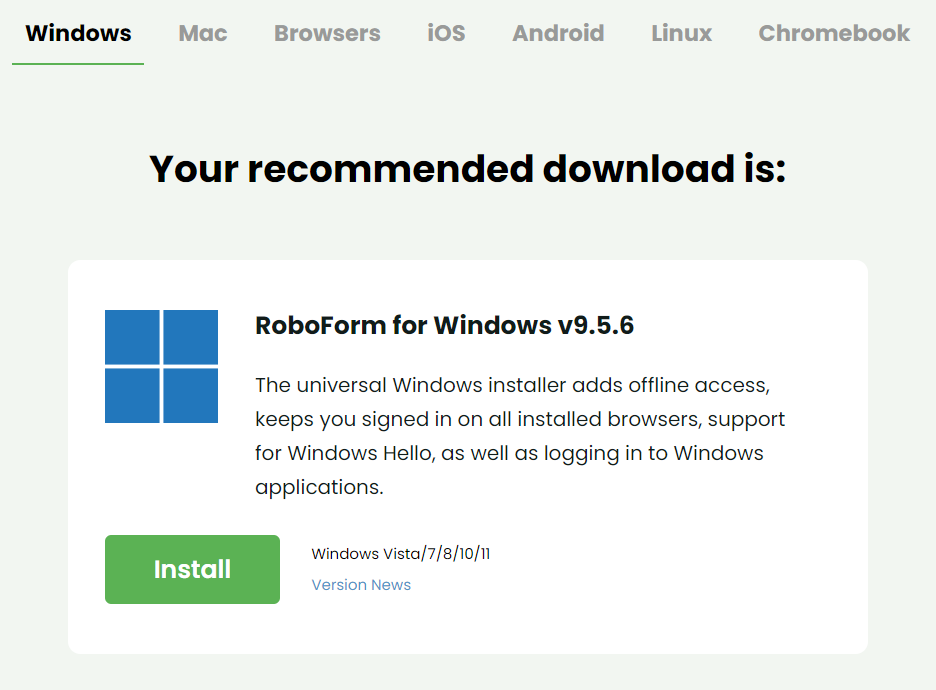Read Version News for the installer
936x690 pixels.
pos(361,584)
